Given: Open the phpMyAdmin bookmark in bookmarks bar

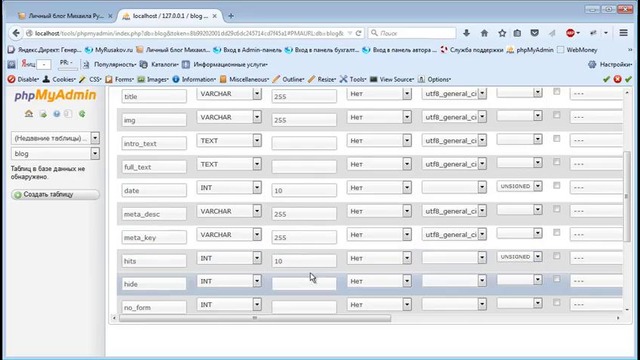Looking at the screenshot, I should point(530,50).
